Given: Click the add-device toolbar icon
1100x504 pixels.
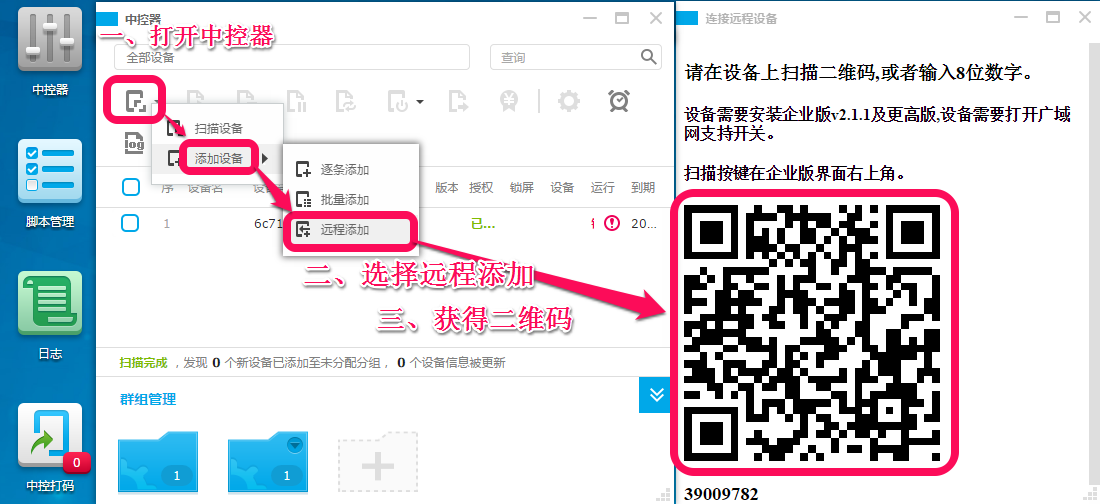Looking at the screenshot, I should (136, 102).
